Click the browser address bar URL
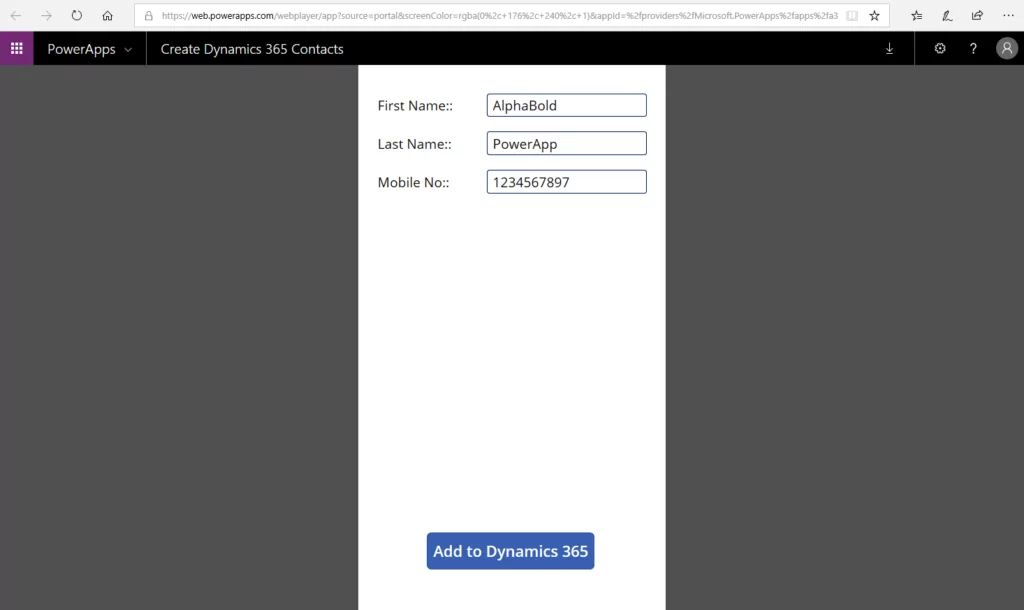 click(500, 16)
